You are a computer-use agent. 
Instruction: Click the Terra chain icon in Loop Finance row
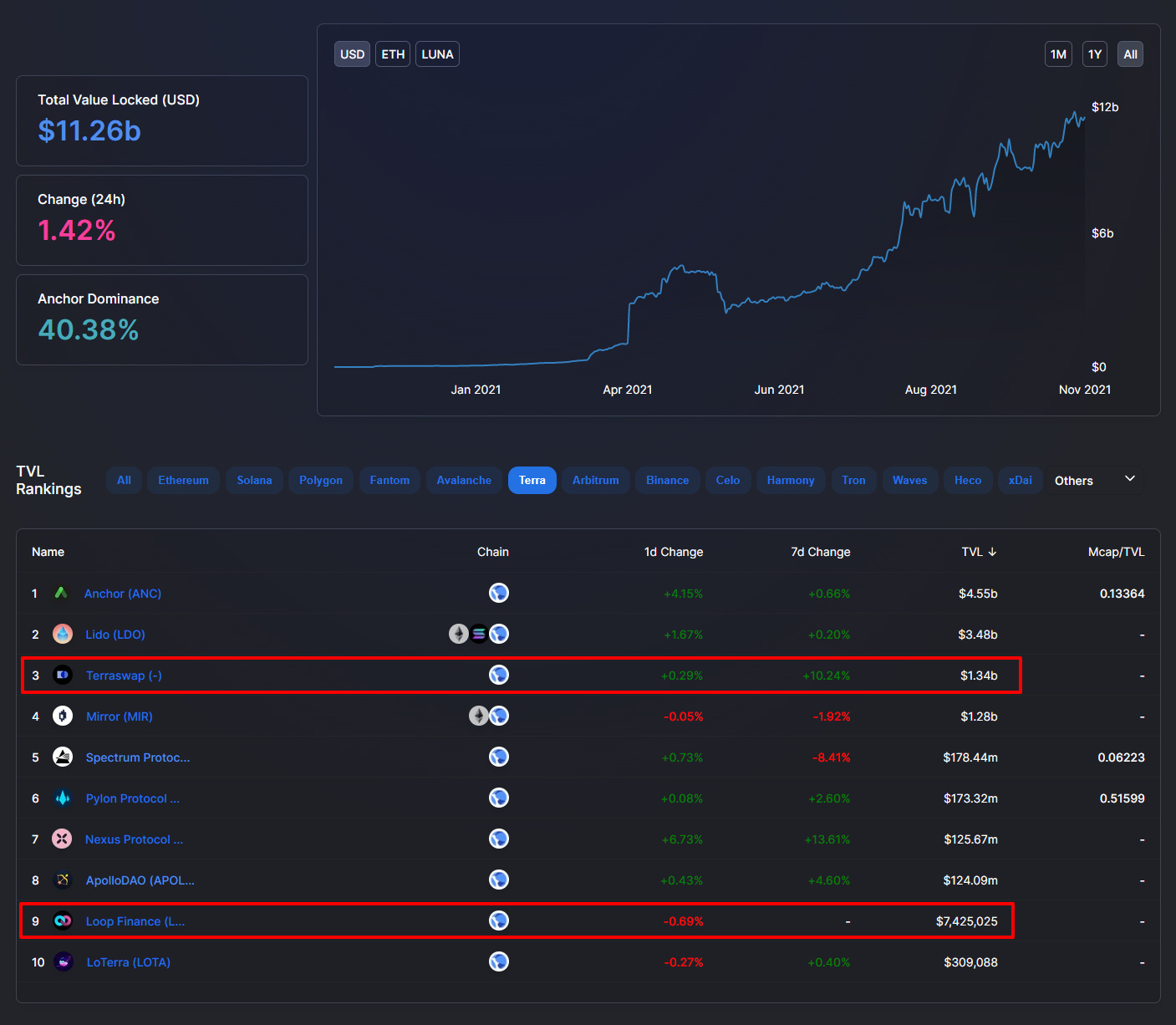499,920
